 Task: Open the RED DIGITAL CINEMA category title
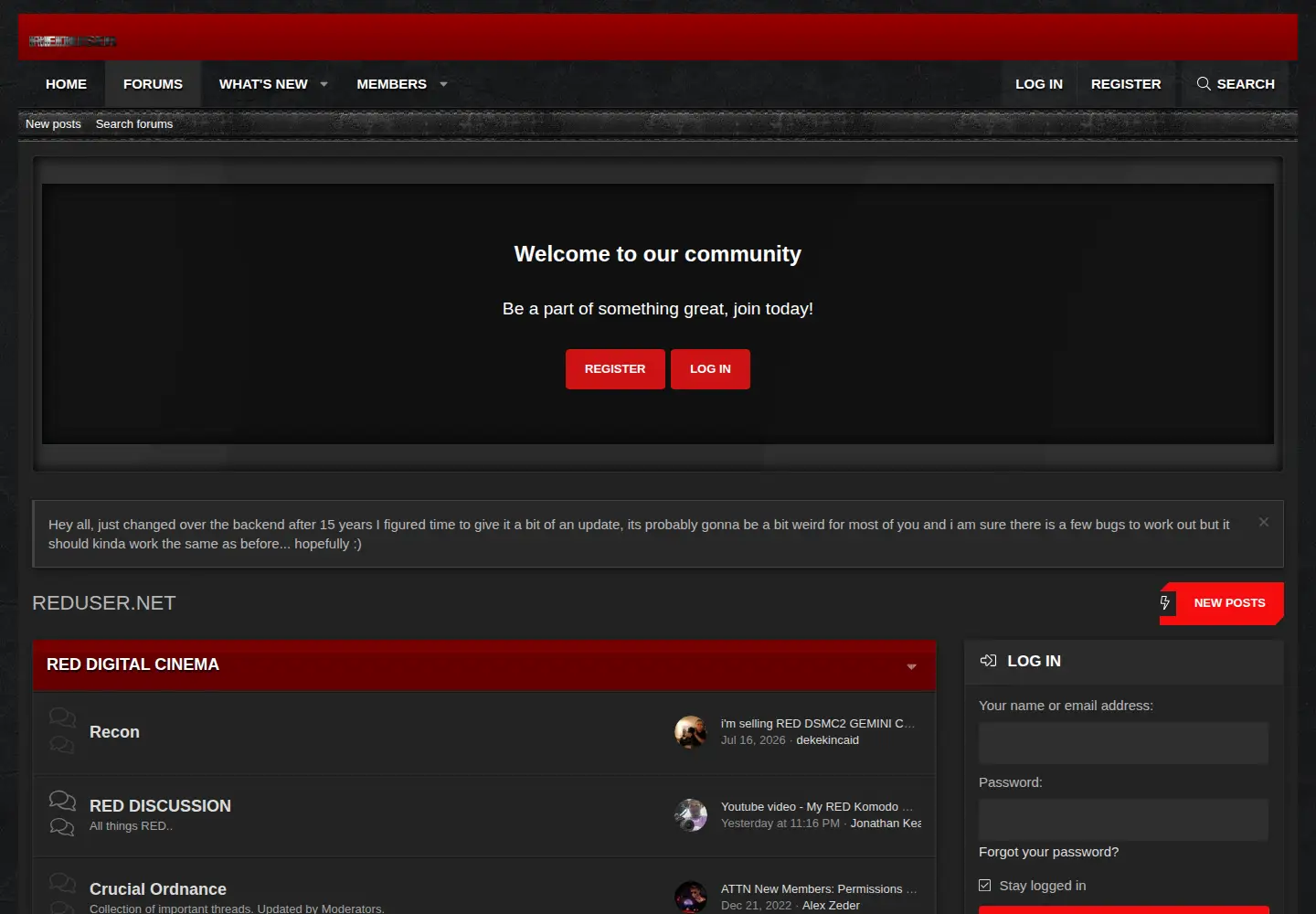(133, 664)
